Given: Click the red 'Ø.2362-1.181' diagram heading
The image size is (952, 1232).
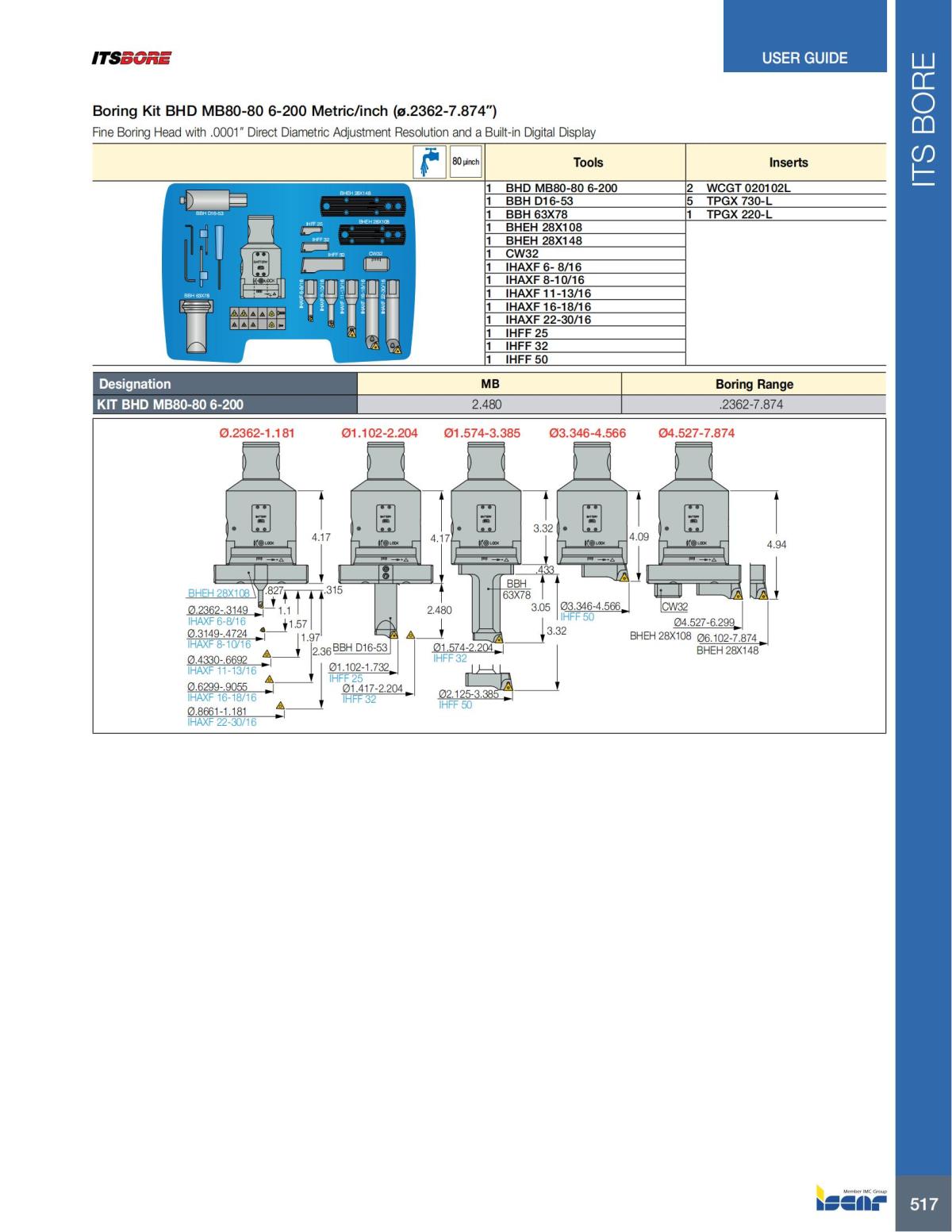Looking at the screenshot, I should click(x=256, y=433).
